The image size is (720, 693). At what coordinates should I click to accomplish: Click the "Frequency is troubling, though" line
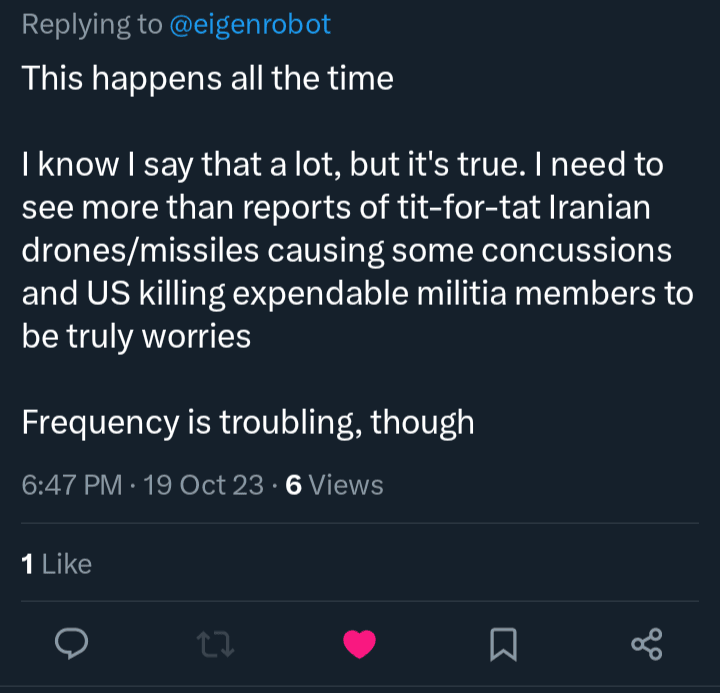[247, 422]
